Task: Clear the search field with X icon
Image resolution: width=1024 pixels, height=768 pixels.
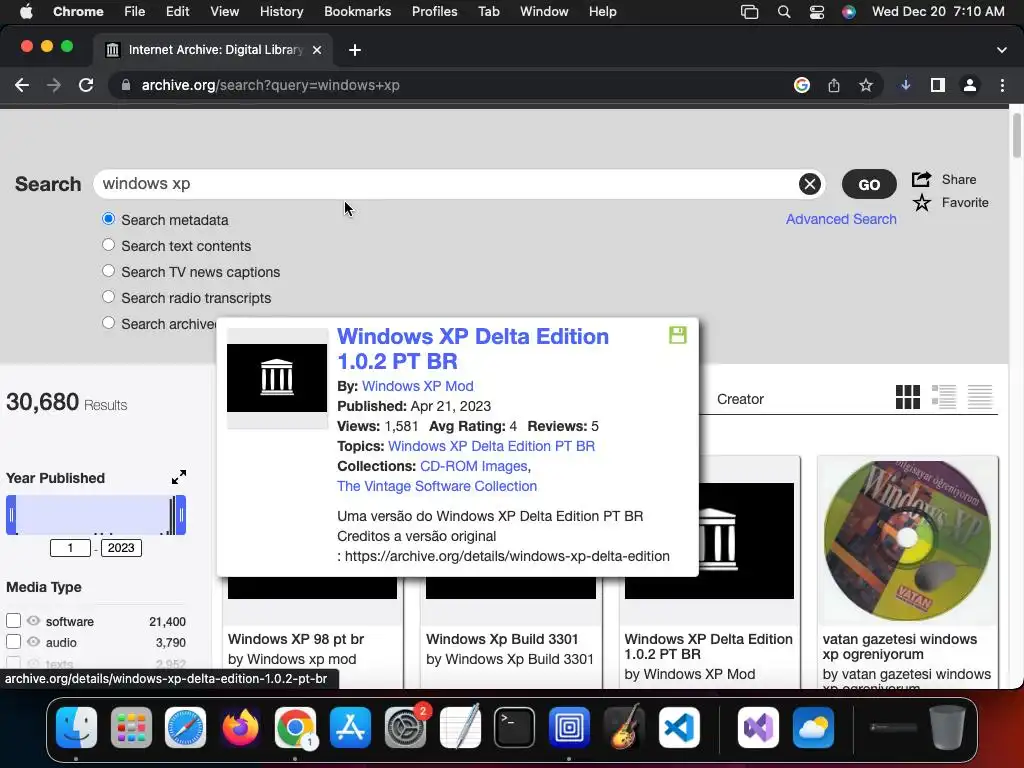Action: click(x=810, y=184)
